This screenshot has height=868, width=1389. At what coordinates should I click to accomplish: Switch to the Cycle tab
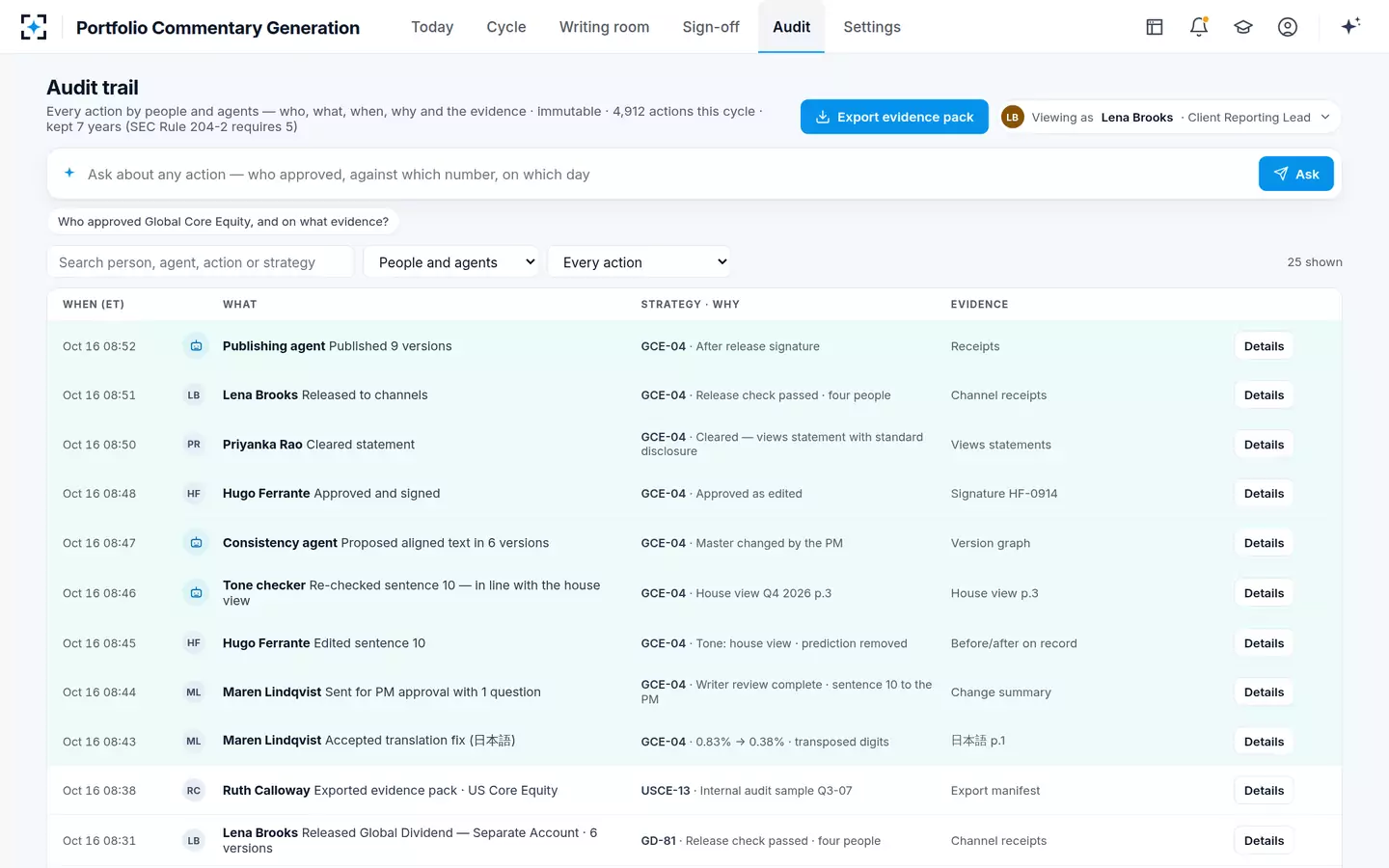pos(506,27)
